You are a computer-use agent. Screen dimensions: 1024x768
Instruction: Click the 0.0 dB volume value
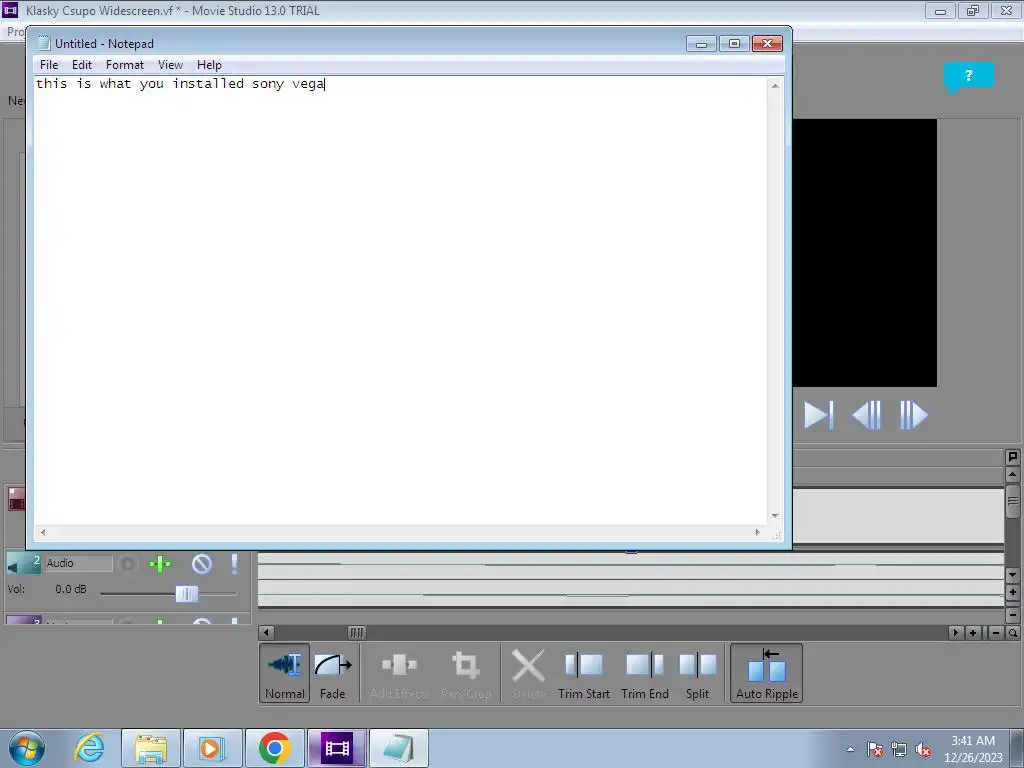point(71,589)
